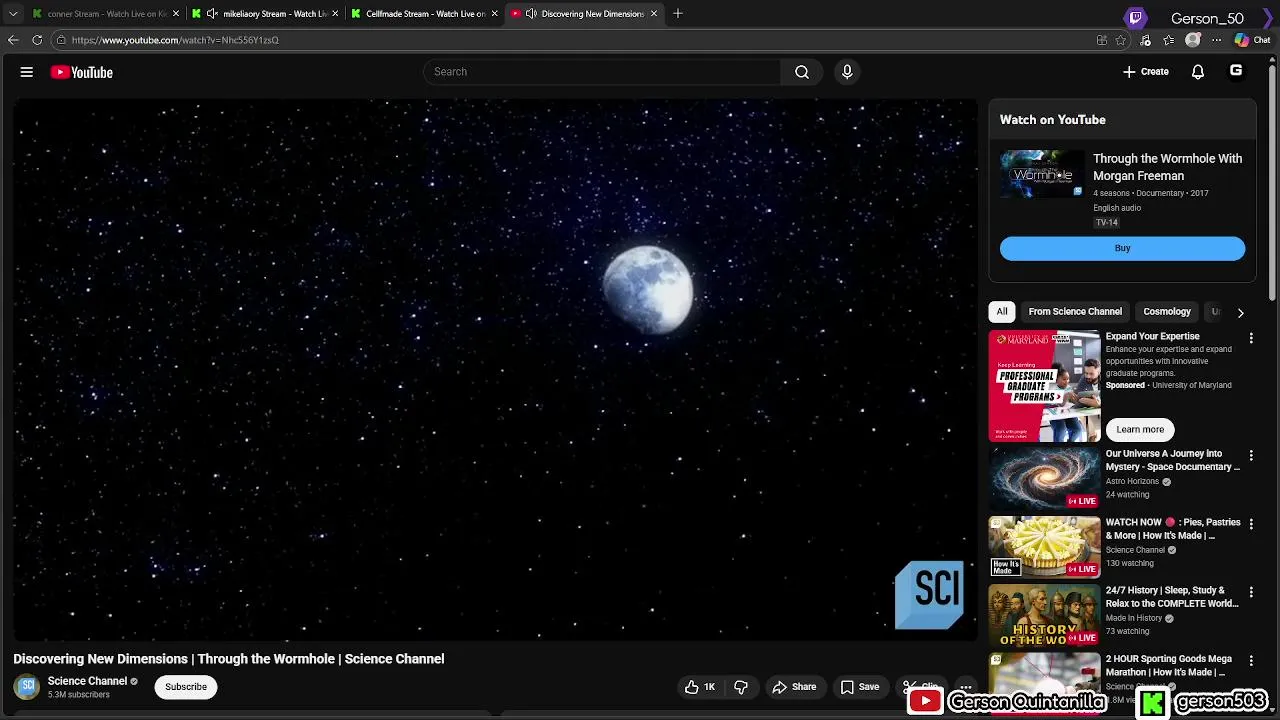Image resolution: width=1280 pixels, height=720 pixels.
Task: Click the Made In History channel name
Action: pos(1133,618)
